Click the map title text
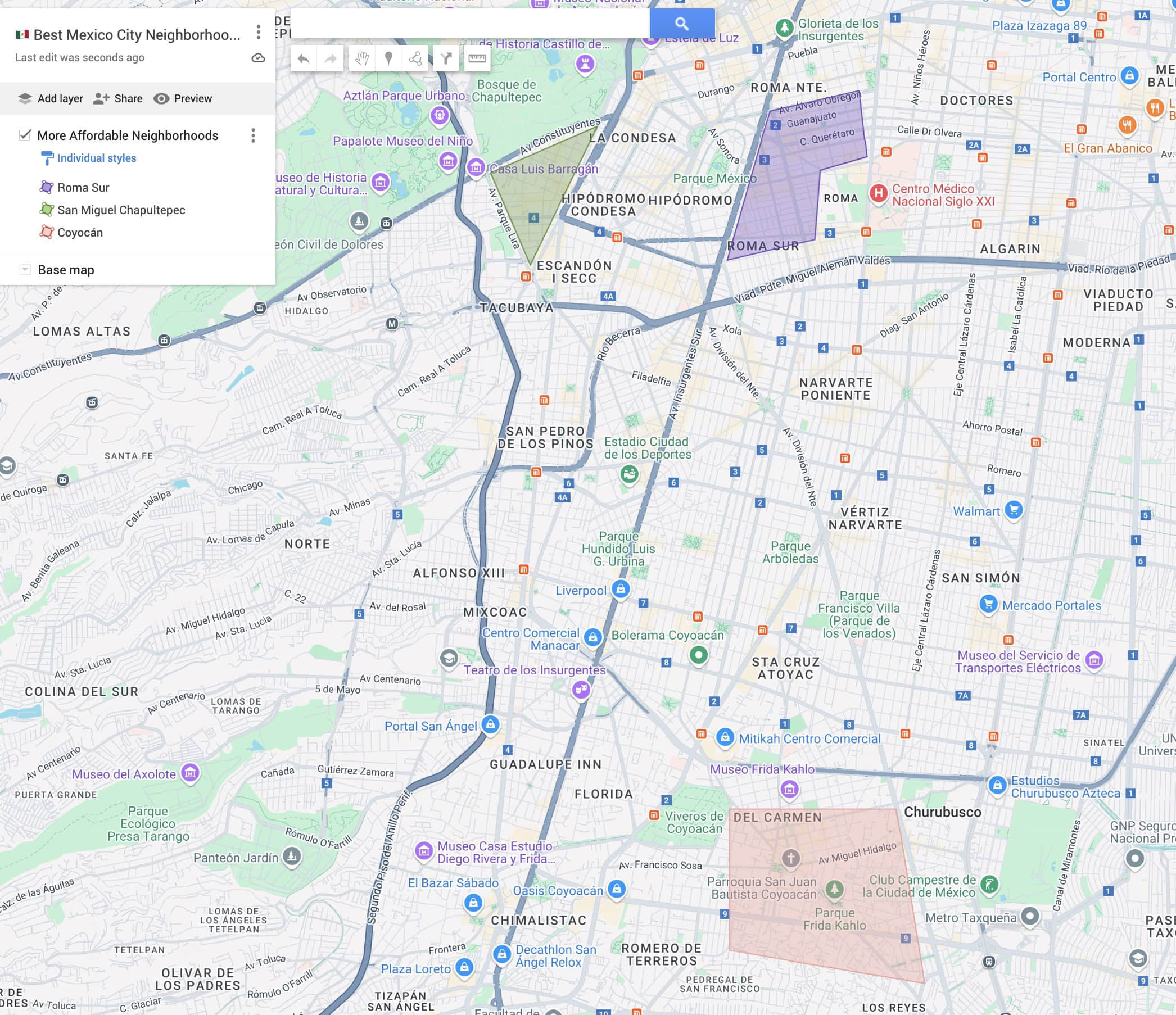 coord(137,35)
